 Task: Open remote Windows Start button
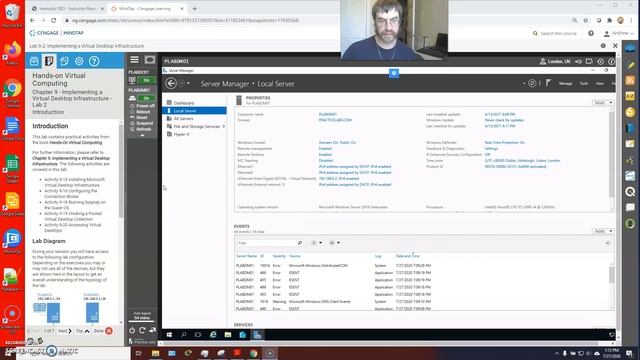click(169, 335)
